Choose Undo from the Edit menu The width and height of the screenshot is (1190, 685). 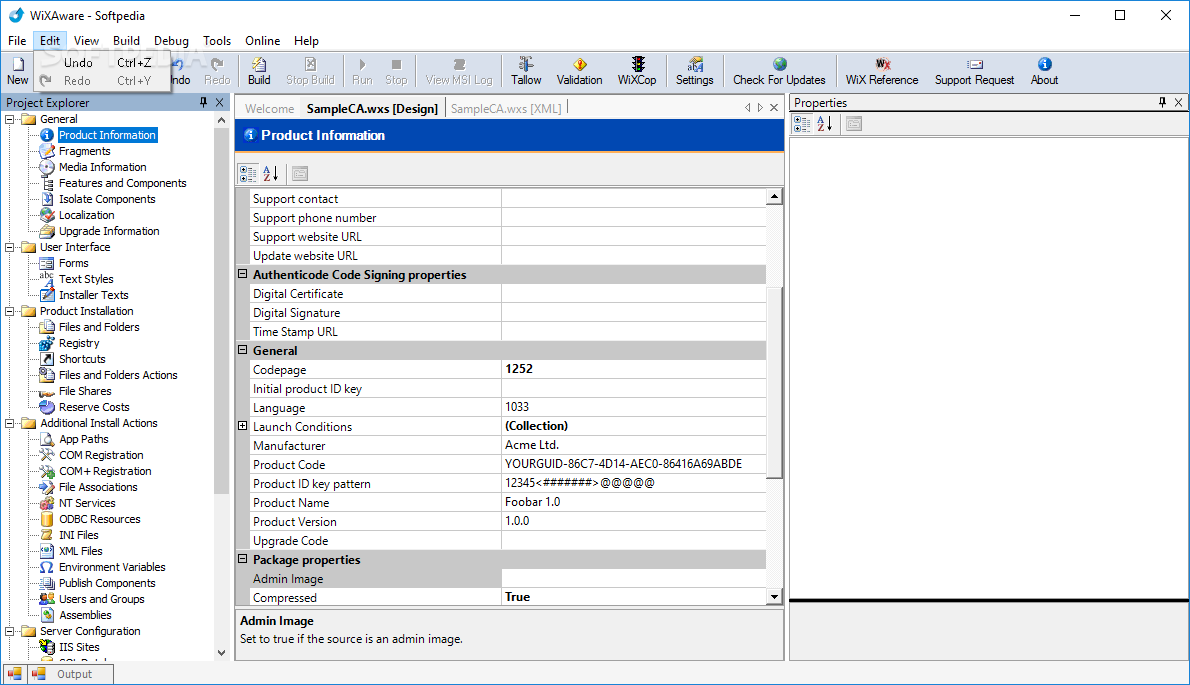tap(102, 63)
